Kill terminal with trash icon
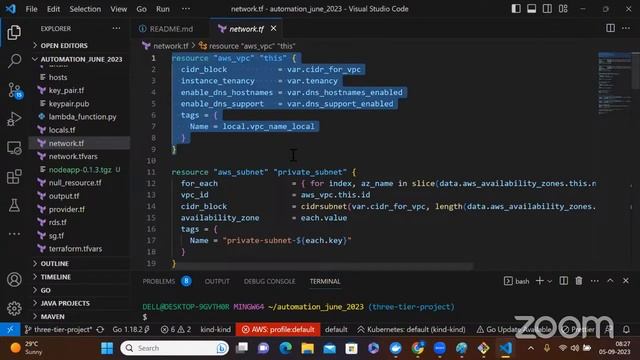 coord(579,281)
